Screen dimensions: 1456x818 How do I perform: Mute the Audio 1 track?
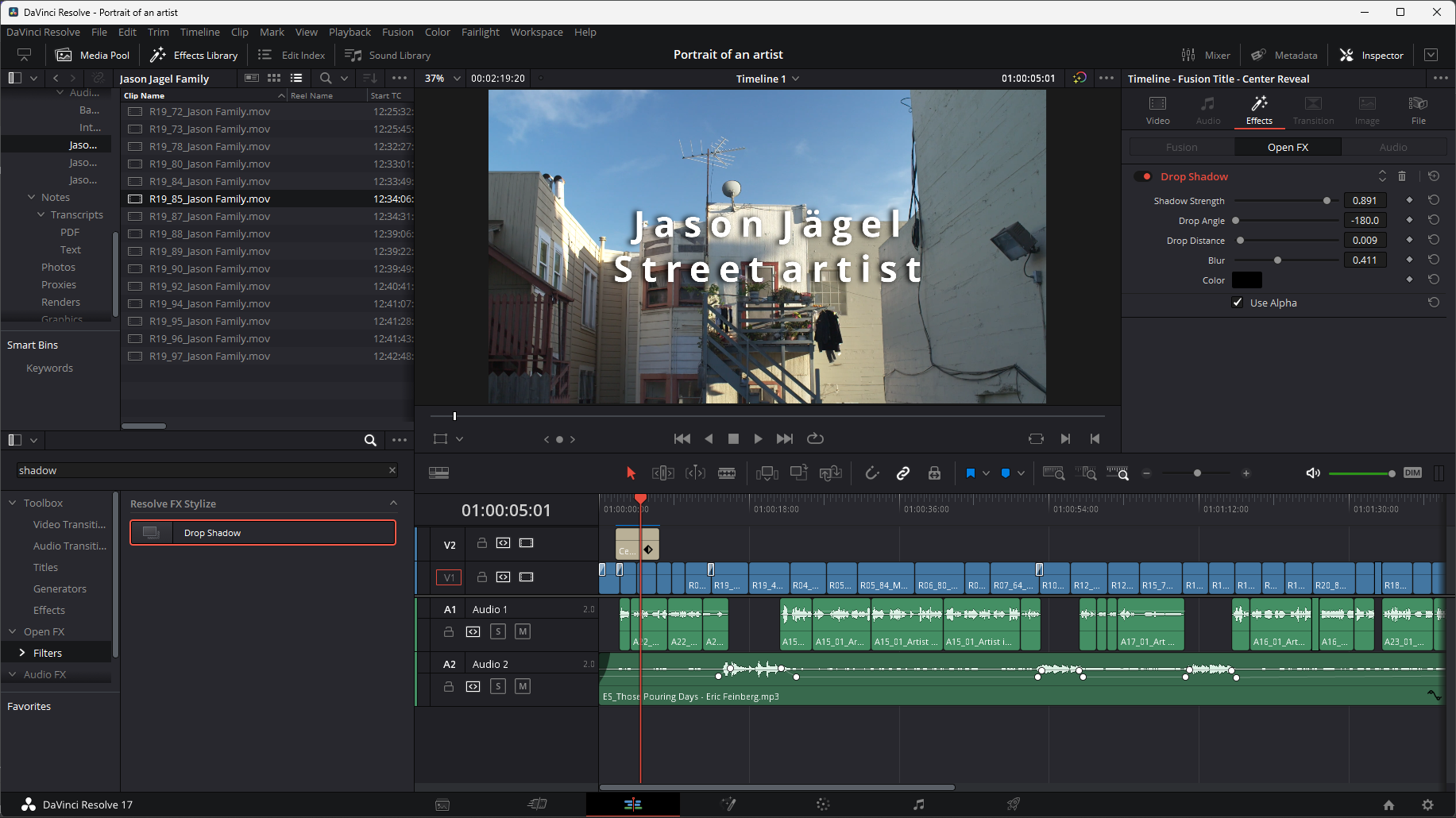tap(522, 631)
